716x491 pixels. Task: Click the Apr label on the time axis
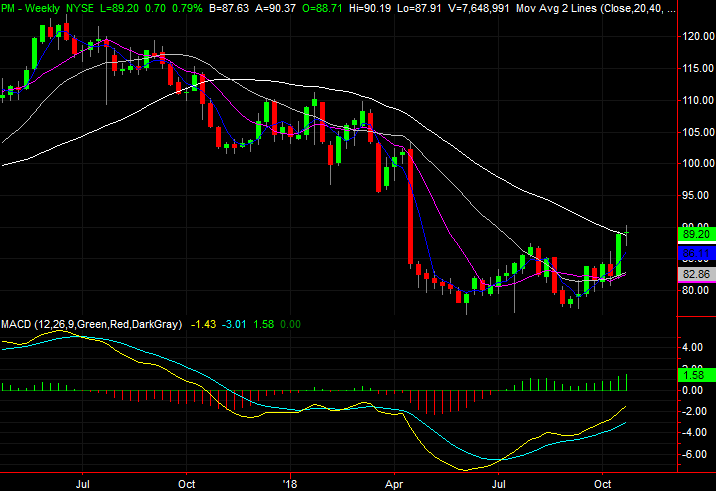click(x=392, y=480)
